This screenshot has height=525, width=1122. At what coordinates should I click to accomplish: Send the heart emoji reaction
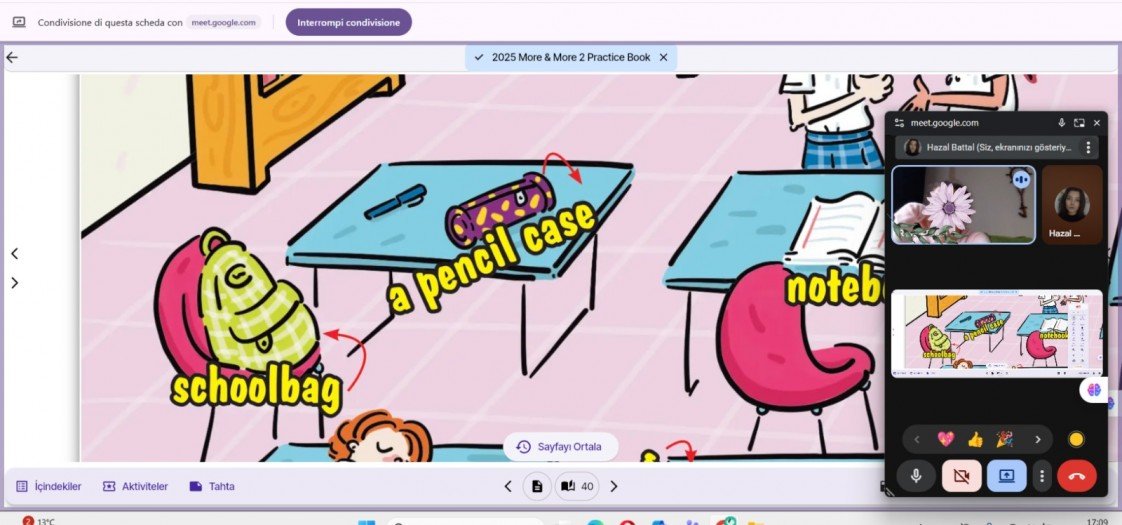(x=945, y=439)
